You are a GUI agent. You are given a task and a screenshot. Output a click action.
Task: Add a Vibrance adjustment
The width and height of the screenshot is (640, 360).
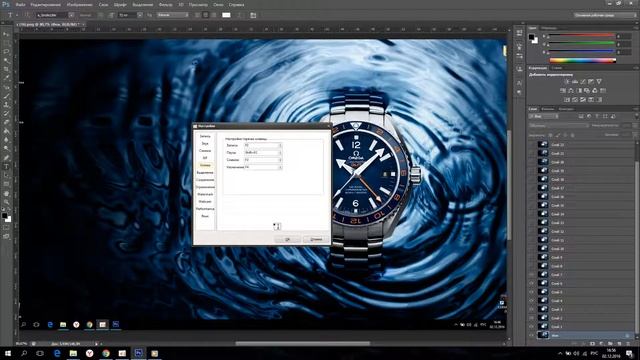(x=599, y=82)
